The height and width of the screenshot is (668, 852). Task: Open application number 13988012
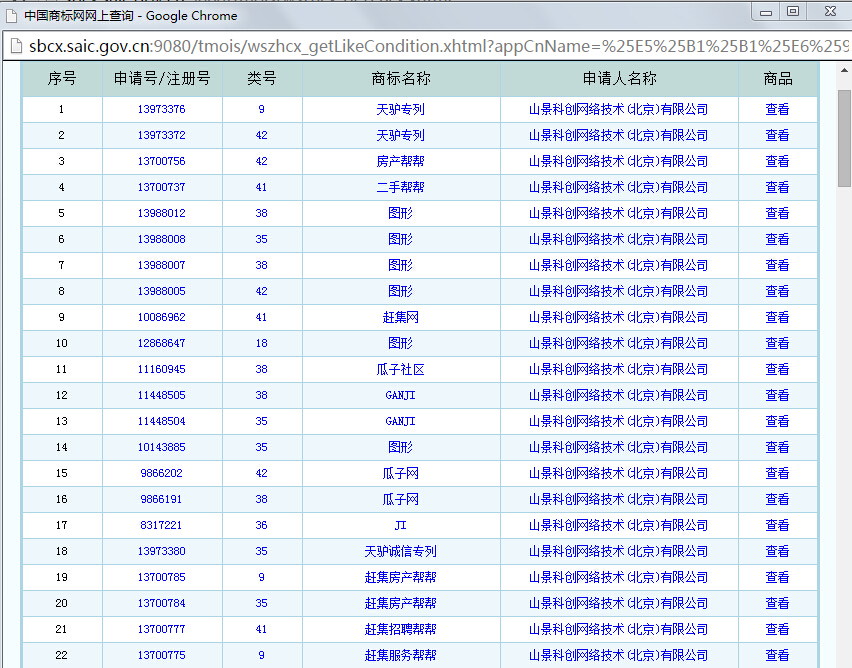click(161, 214)
